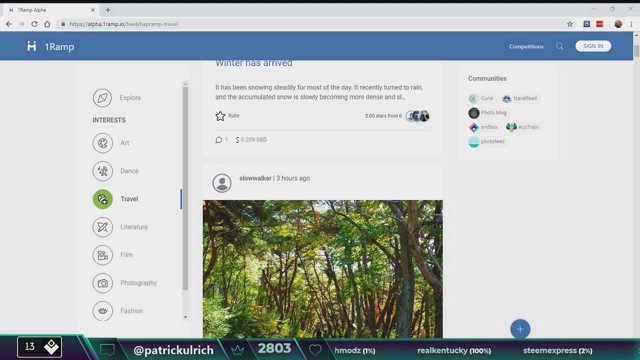Viewport: 640px width, 360px height.
Task: Click the overlay crown icon
Action: click(x=238, y=350)
